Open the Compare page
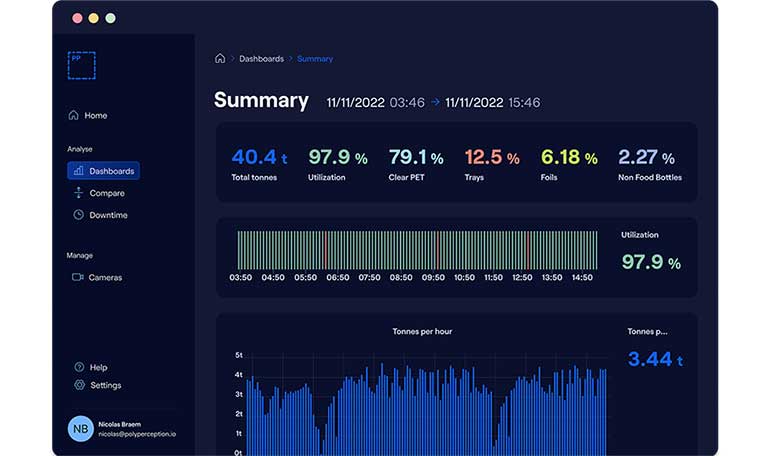Viewport: 770px width, 456px height. [x=100, y=193]
